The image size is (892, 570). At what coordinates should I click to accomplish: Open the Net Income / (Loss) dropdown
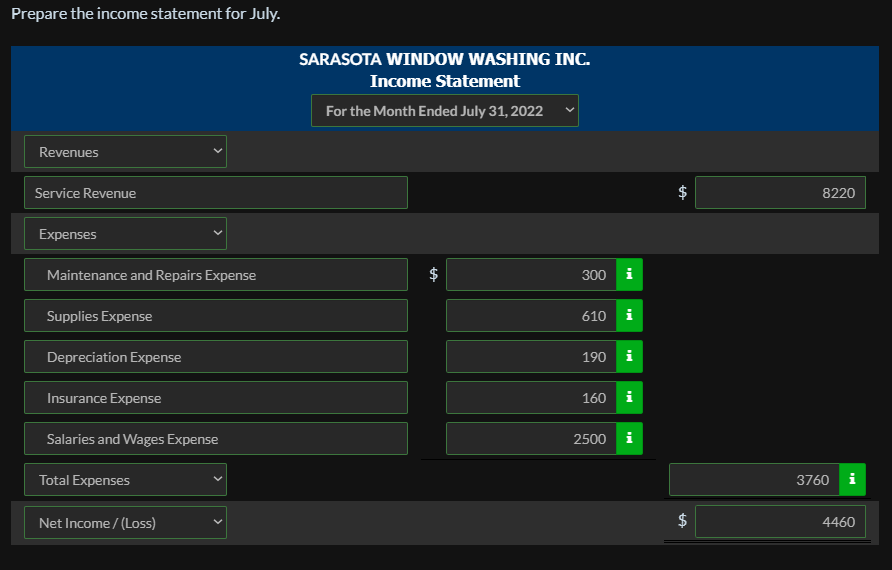125,522
